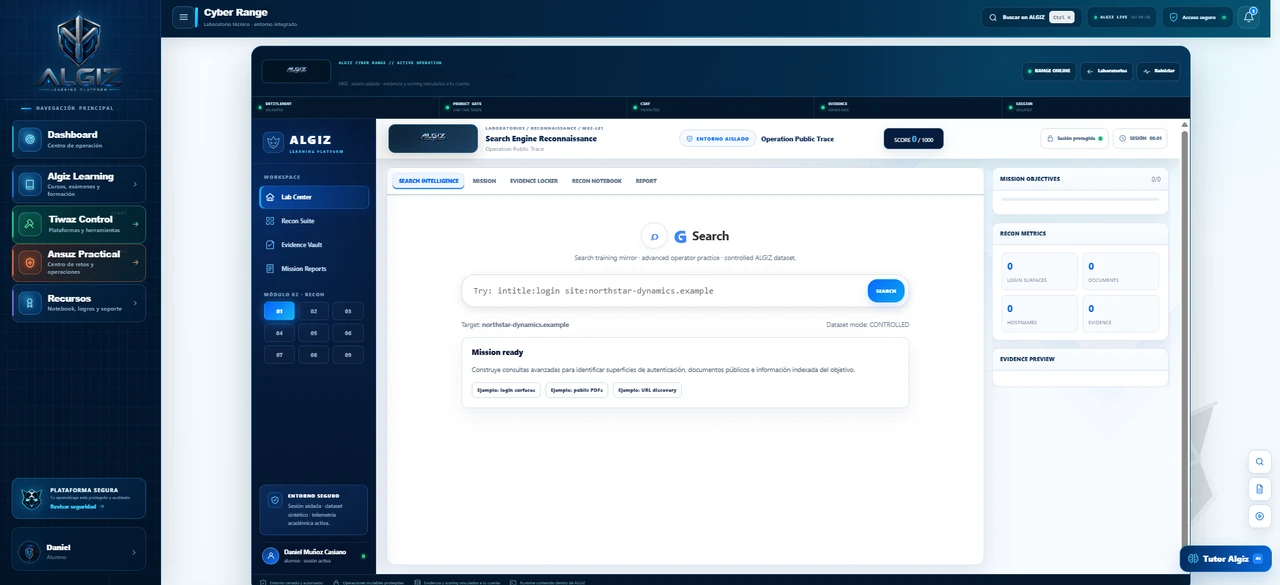
Task: Open Mission Reports in workspace
Action: click(314, 269)
